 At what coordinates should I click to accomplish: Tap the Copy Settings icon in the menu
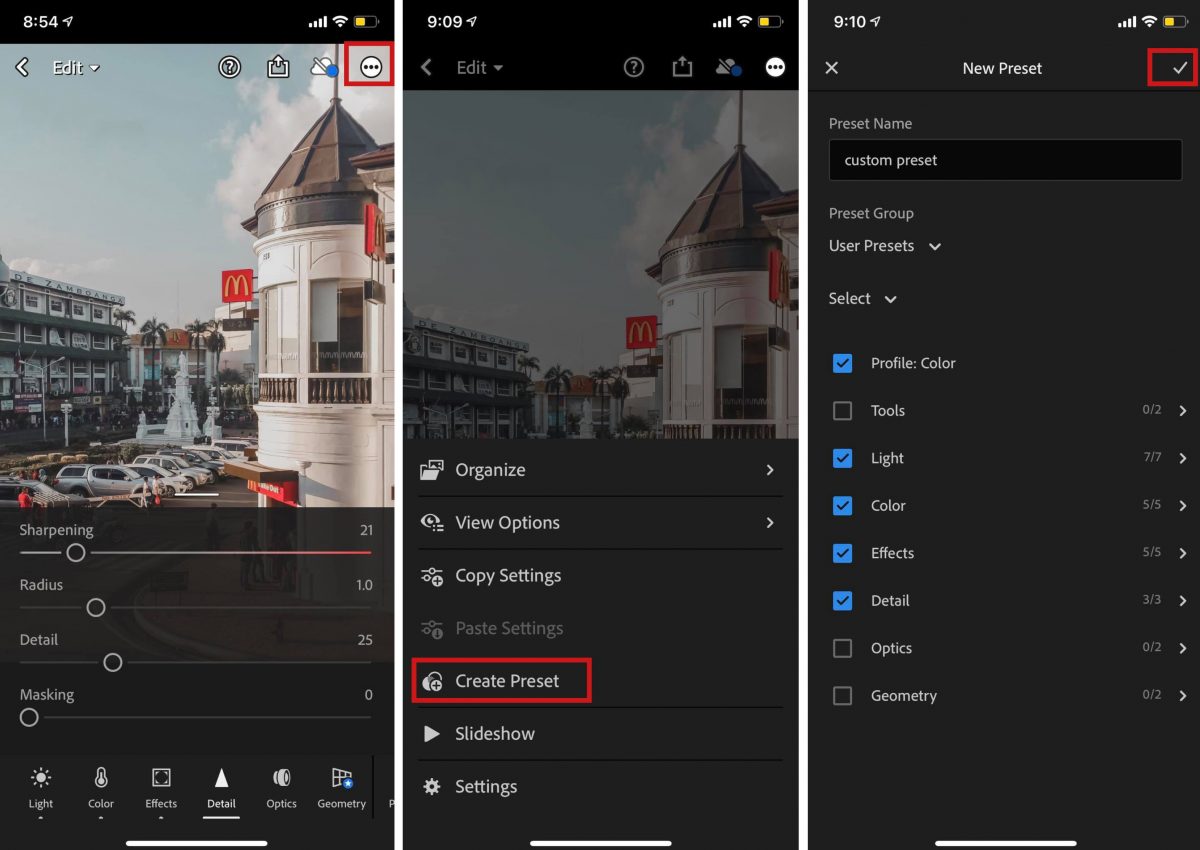point(432,576)
